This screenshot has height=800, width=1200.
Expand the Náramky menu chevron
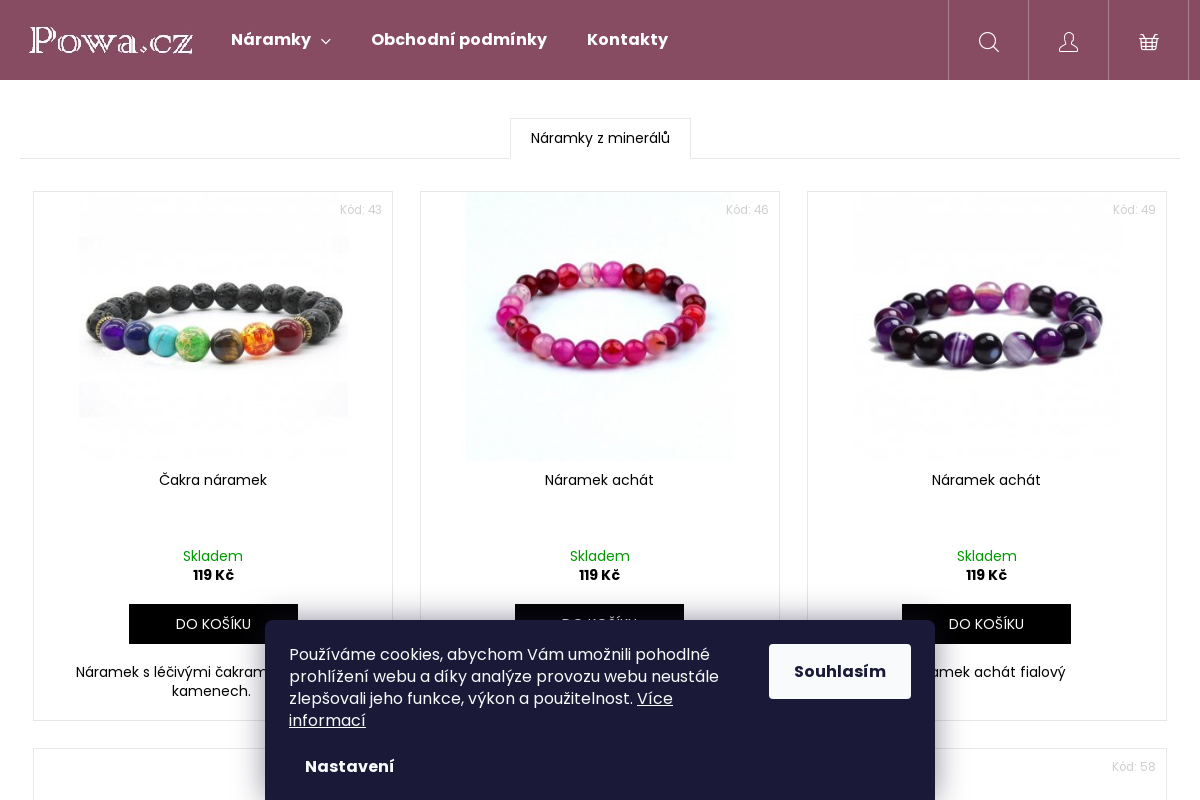click(x=326, y=41)
